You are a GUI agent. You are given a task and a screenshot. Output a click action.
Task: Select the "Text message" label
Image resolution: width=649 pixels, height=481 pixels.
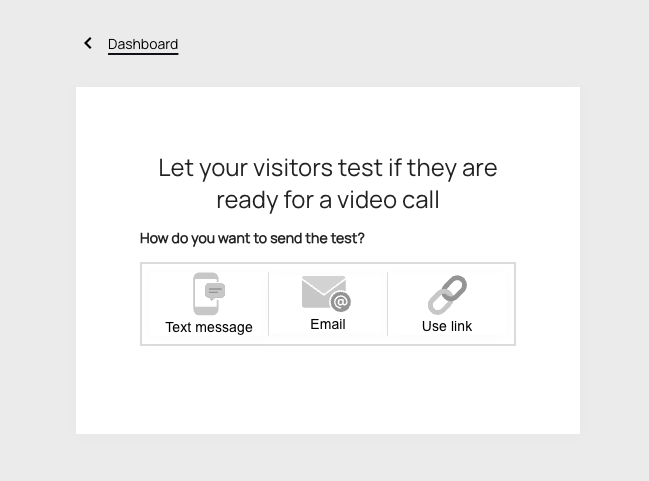click(209, 327)
